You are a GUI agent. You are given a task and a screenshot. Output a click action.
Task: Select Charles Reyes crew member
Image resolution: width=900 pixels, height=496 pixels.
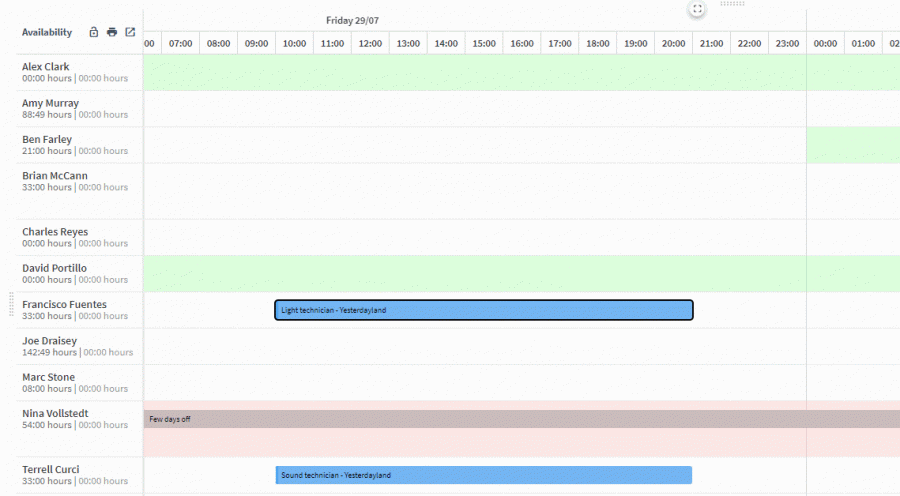coord(55,231)
